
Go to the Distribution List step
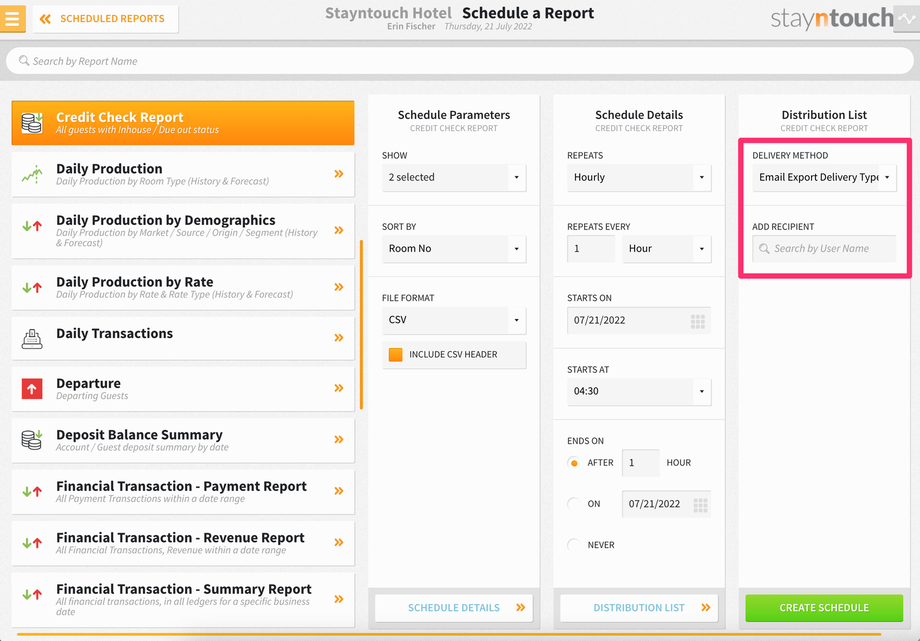639,608
